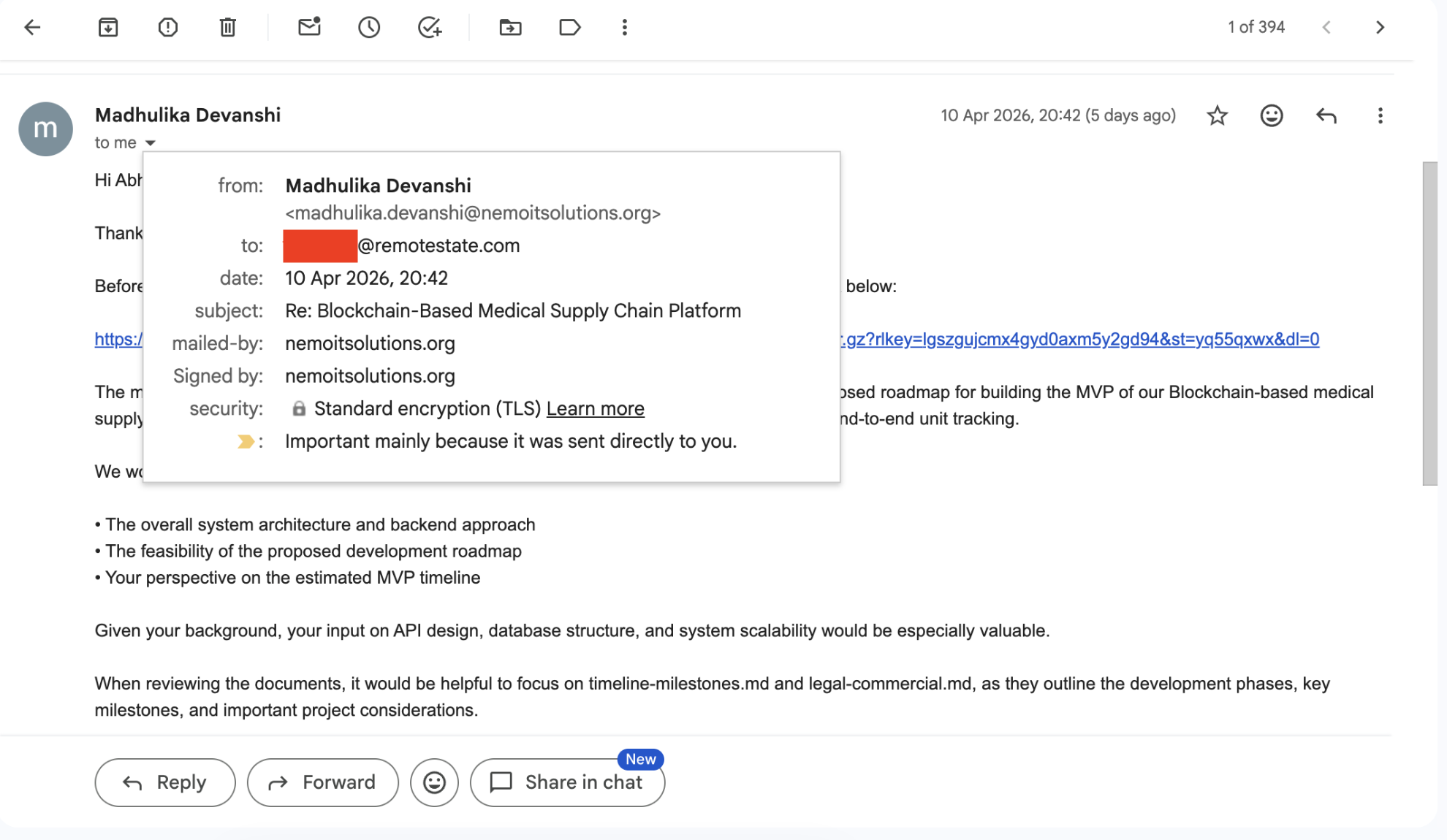The width and height of the screenshot is (1447, 840).
Task: Apply a label to this email
Action: click(x=569, y=27)
